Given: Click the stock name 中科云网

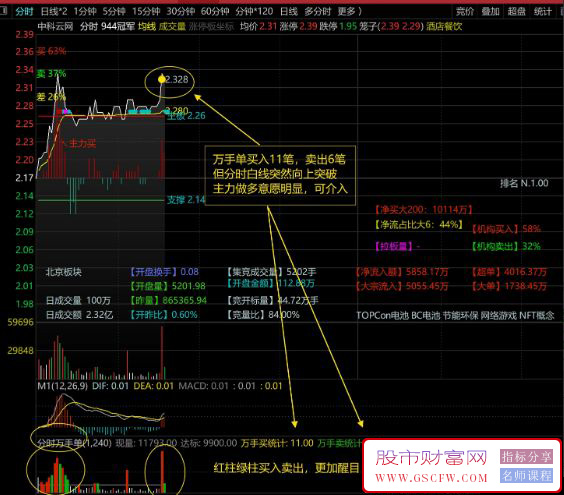Looking at the screenshot, I should [x=55, y=26].
